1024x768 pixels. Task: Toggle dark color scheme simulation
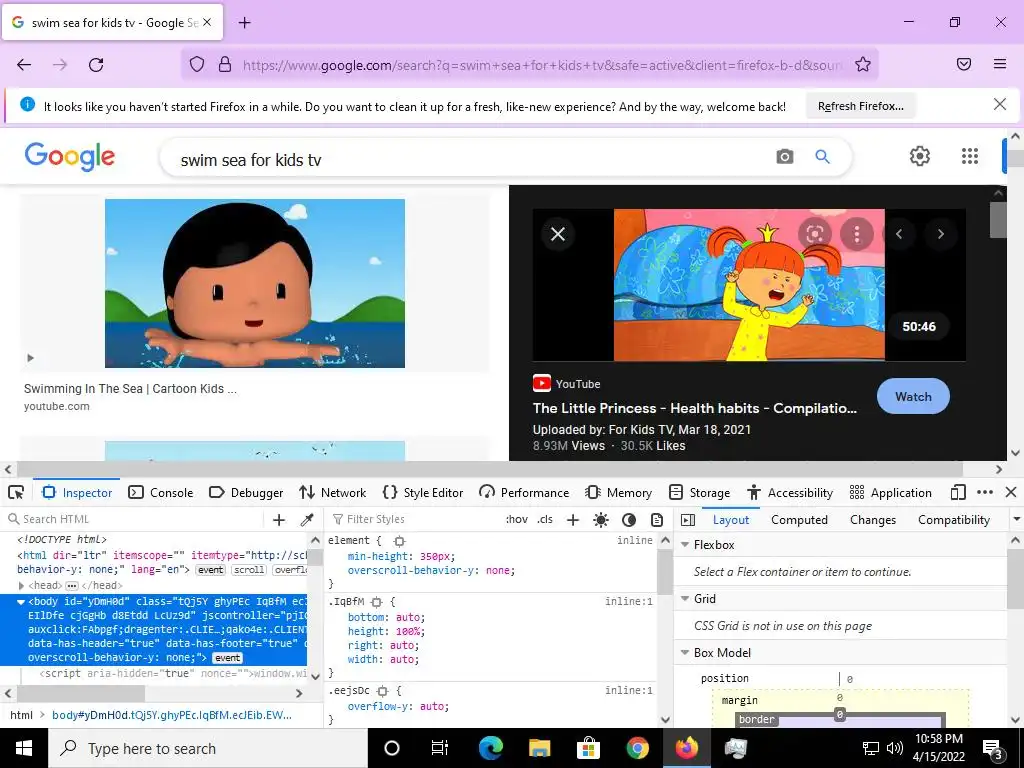[629, 520]
